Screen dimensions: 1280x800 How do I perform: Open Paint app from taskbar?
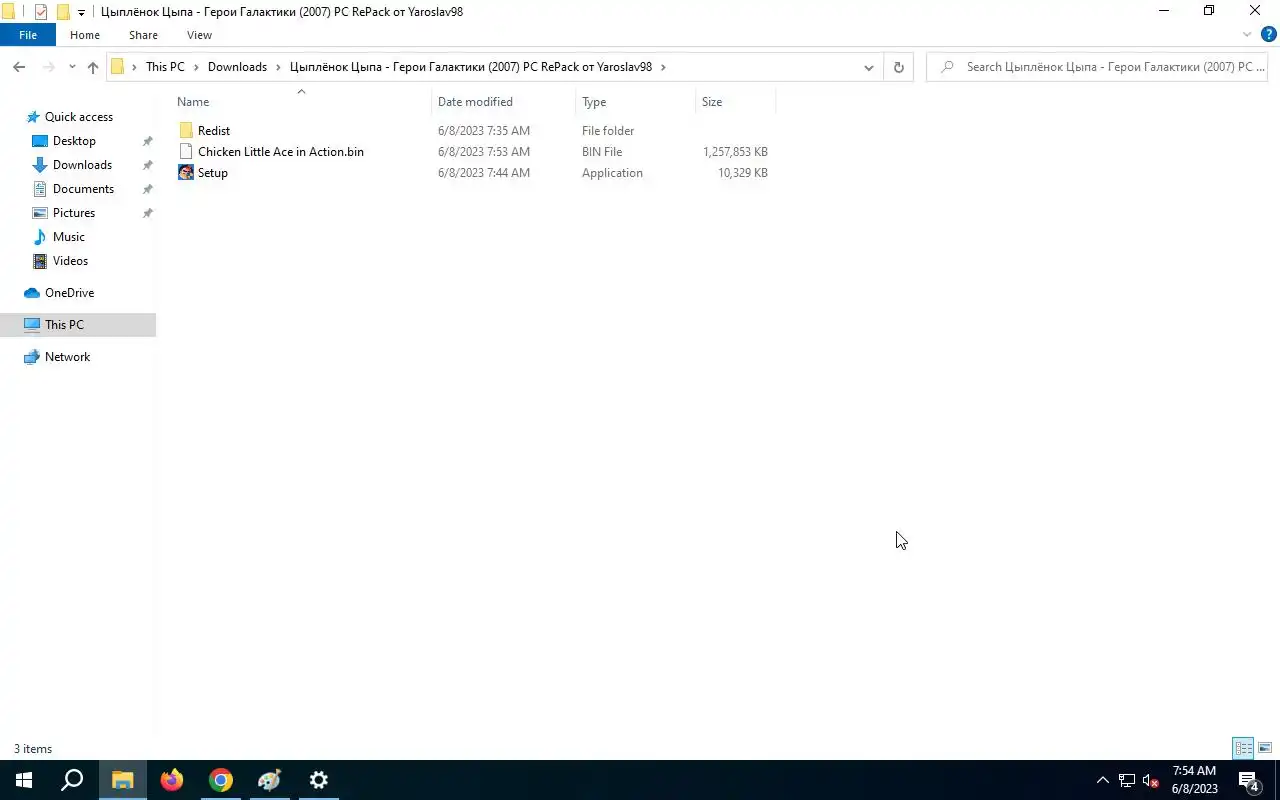[270, 780]
